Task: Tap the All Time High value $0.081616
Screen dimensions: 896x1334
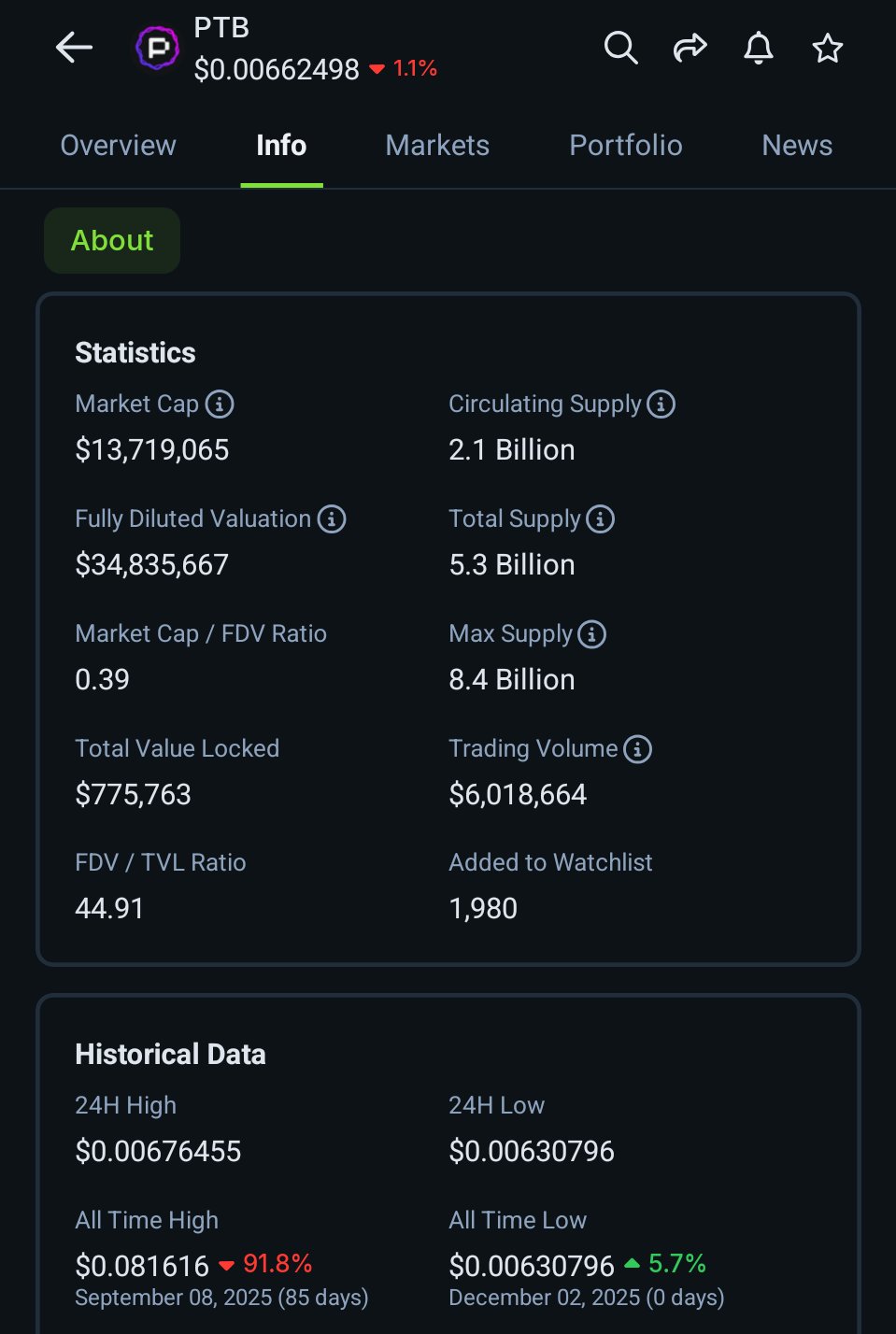Action: [x=142, y=1266]
